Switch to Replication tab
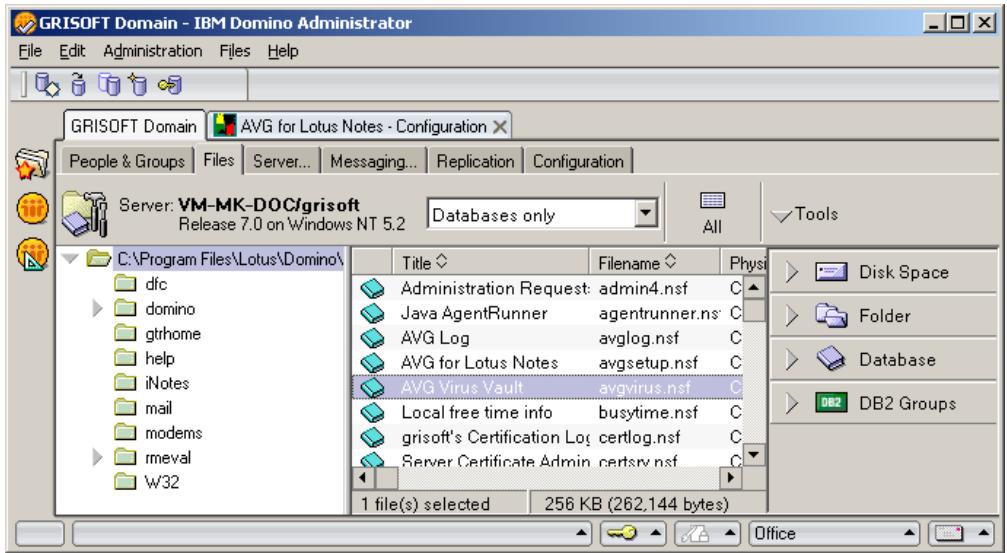 (475, 161)
